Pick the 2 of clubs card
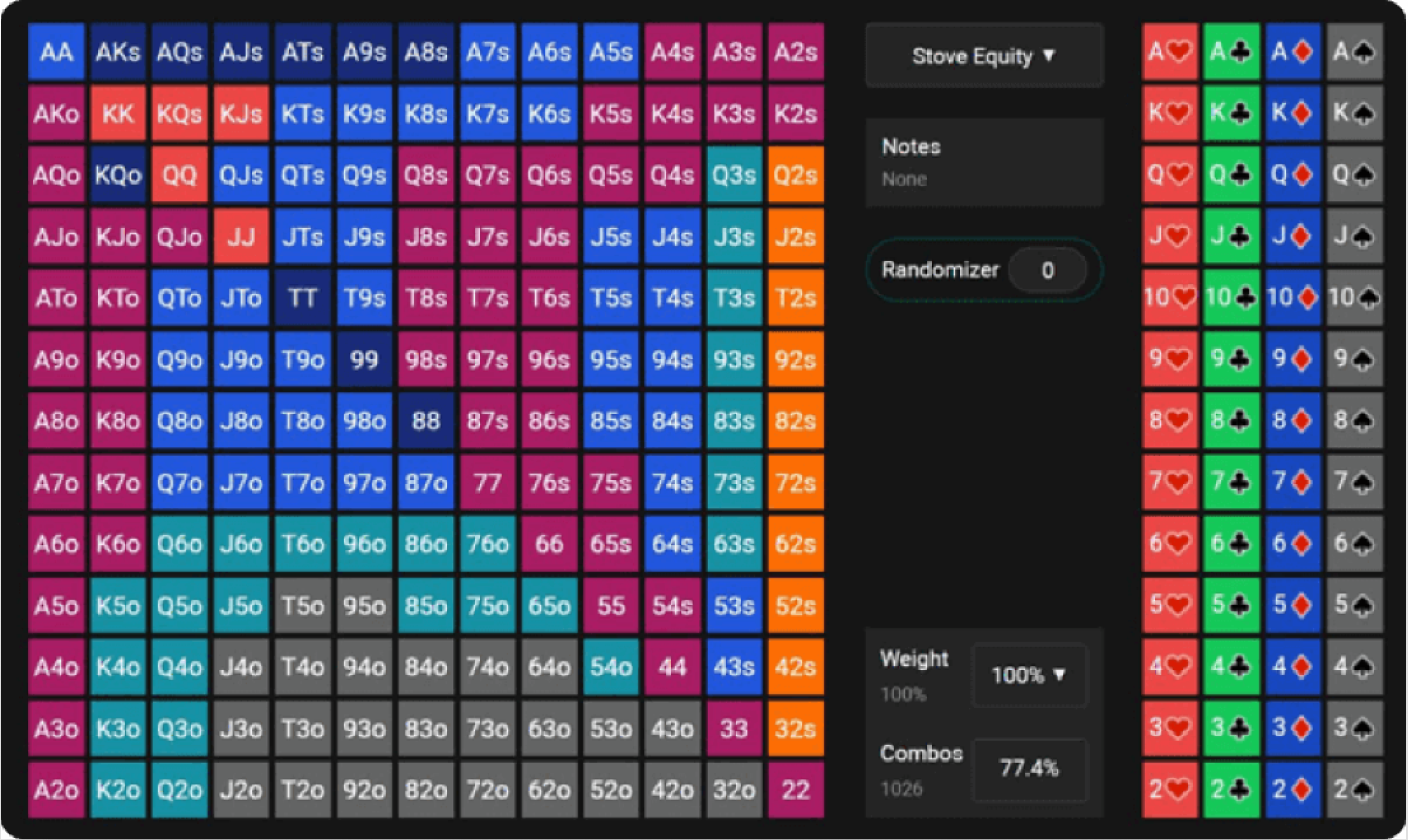 pos(1231,790)
